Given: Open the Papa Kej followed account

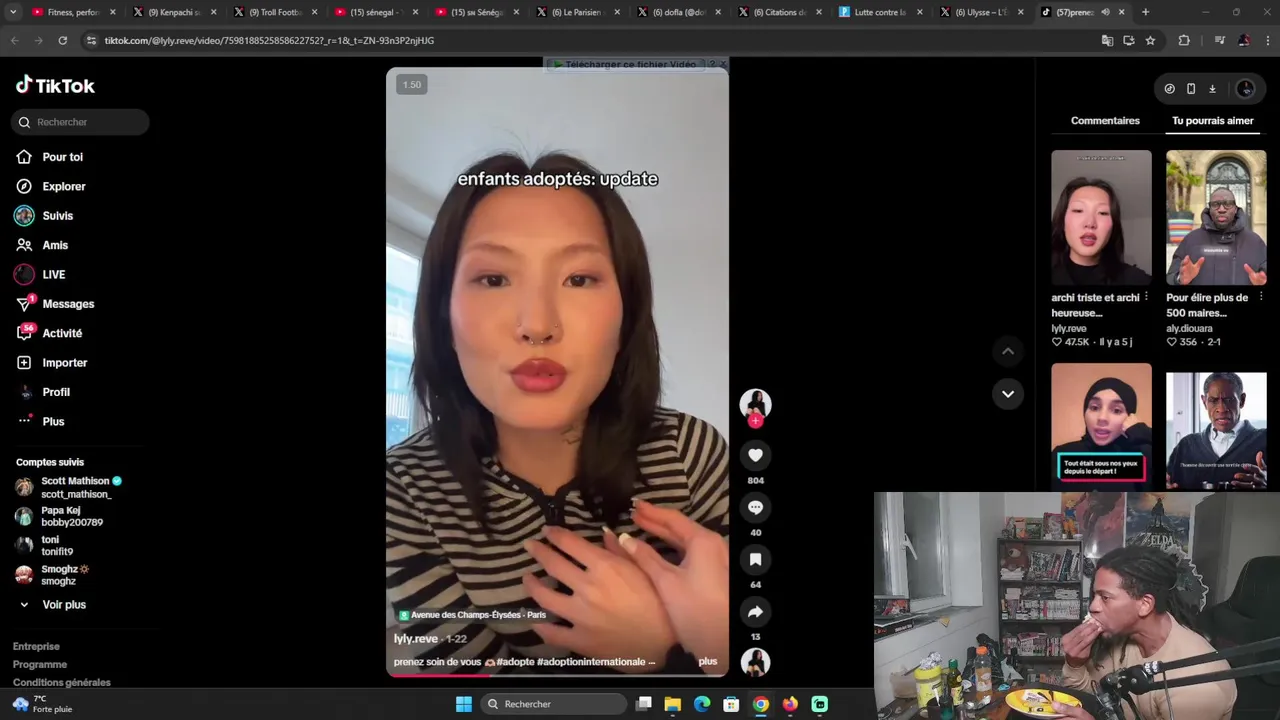Looking at the screenshot, I should coord(66,516).
